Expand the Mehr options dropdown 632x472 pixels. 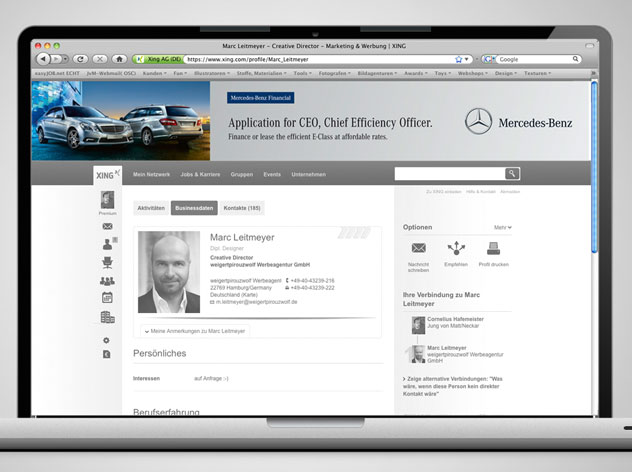(502, 227)
